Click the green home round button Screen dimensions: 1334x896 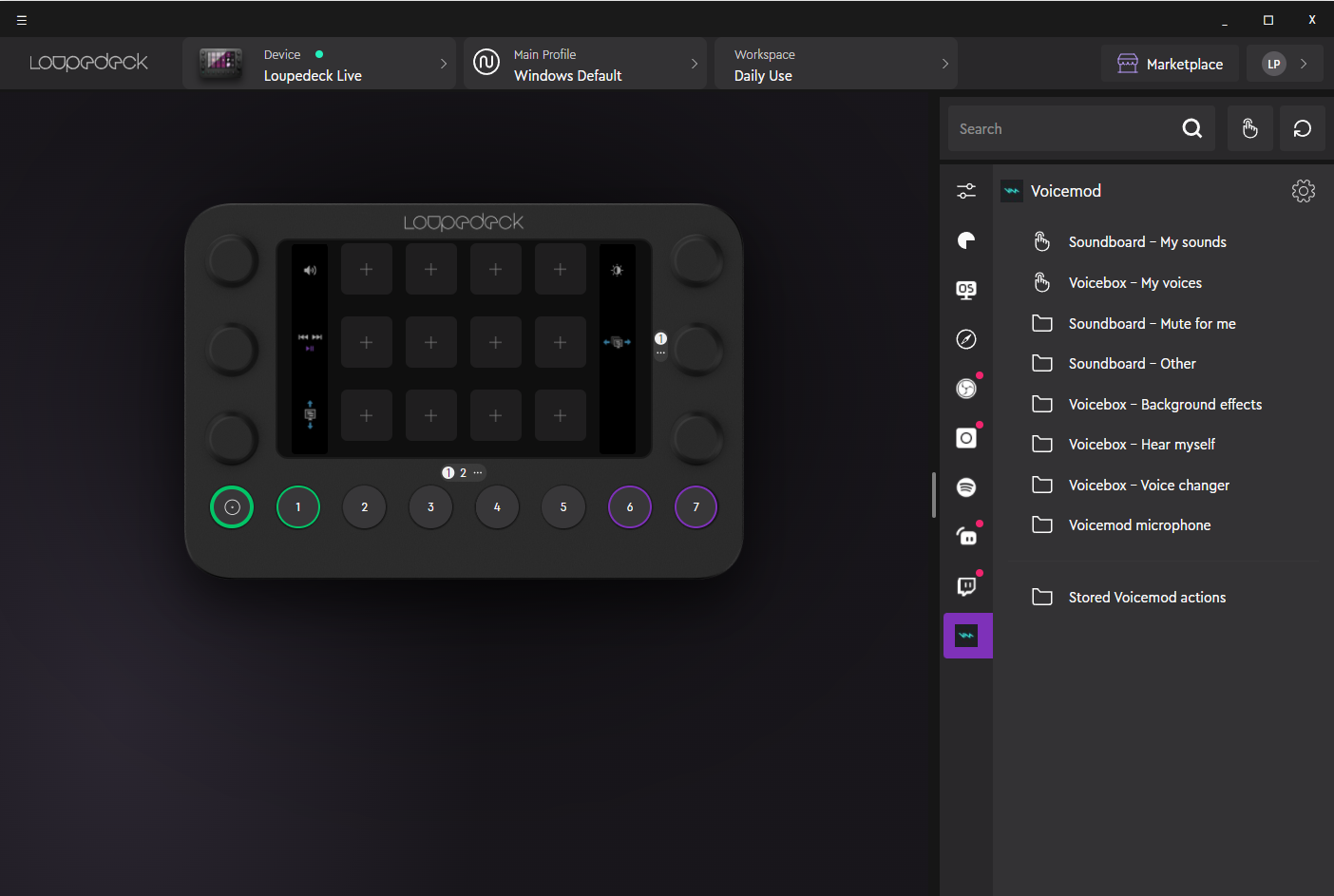click(x=232, y=507)
